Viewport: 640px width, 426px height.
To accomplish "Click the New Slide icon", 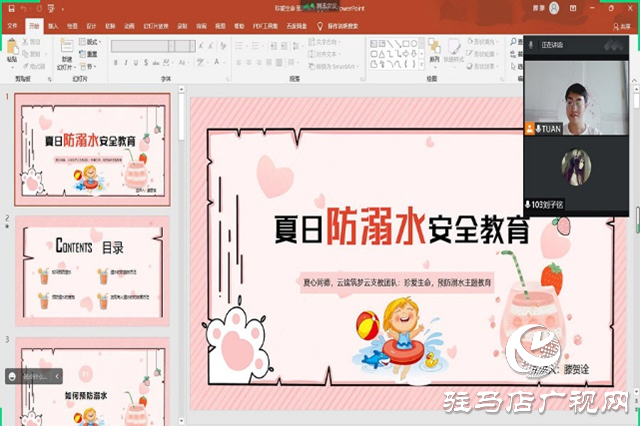I will pyautogui.click(x=65, y=51).
